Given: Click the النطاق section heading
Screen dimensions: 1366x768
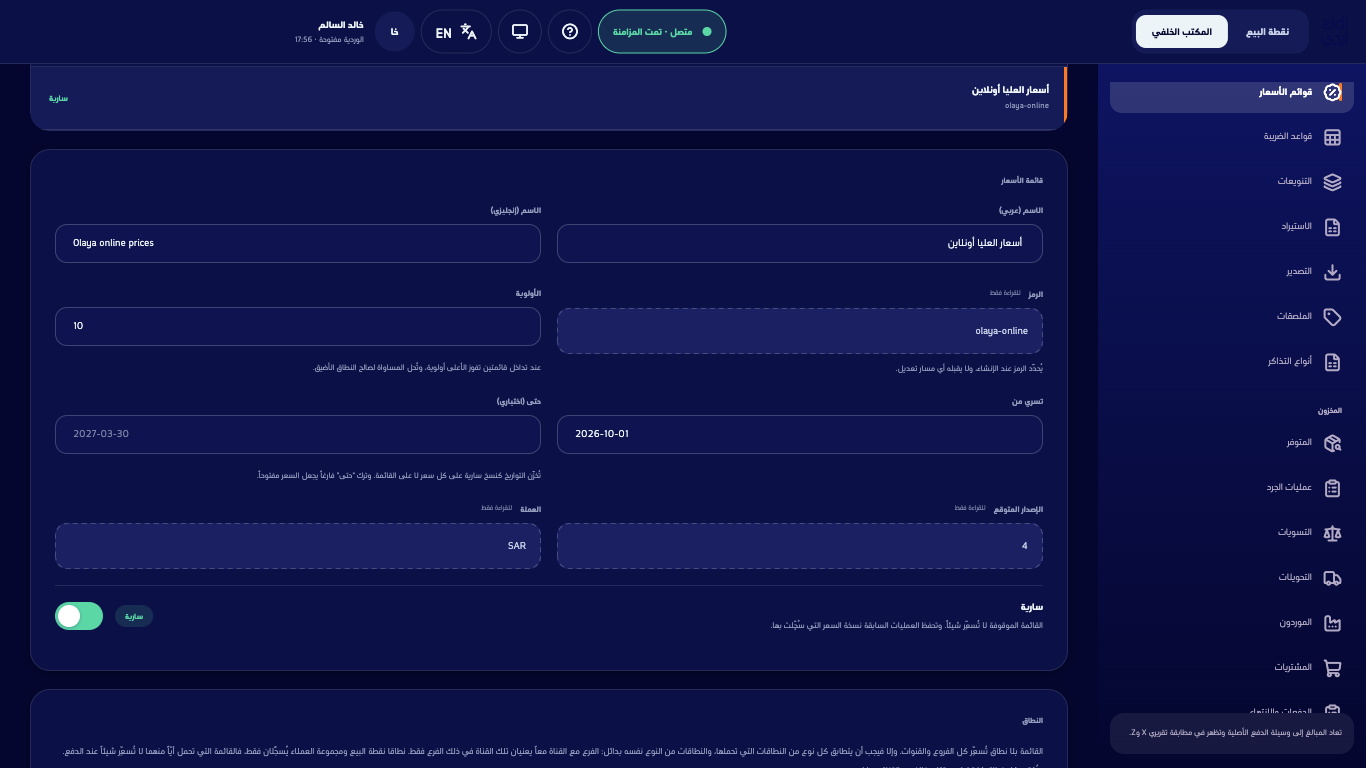Looking at the screenshot, I should pyautogui.click(x=1033, y=720).
